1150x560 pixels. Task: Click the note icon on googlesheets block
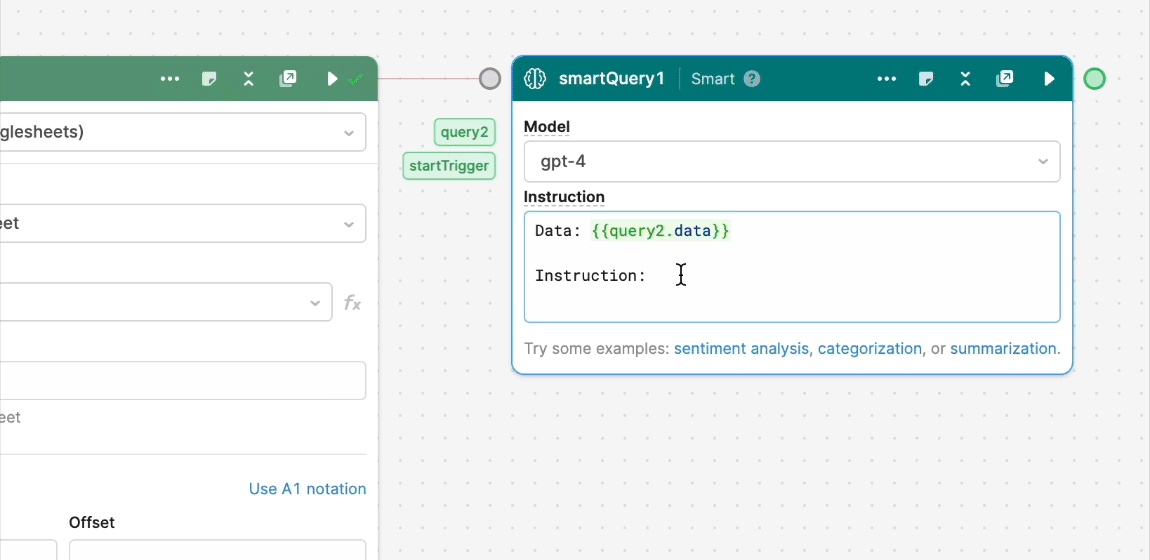tap(209, 79)
